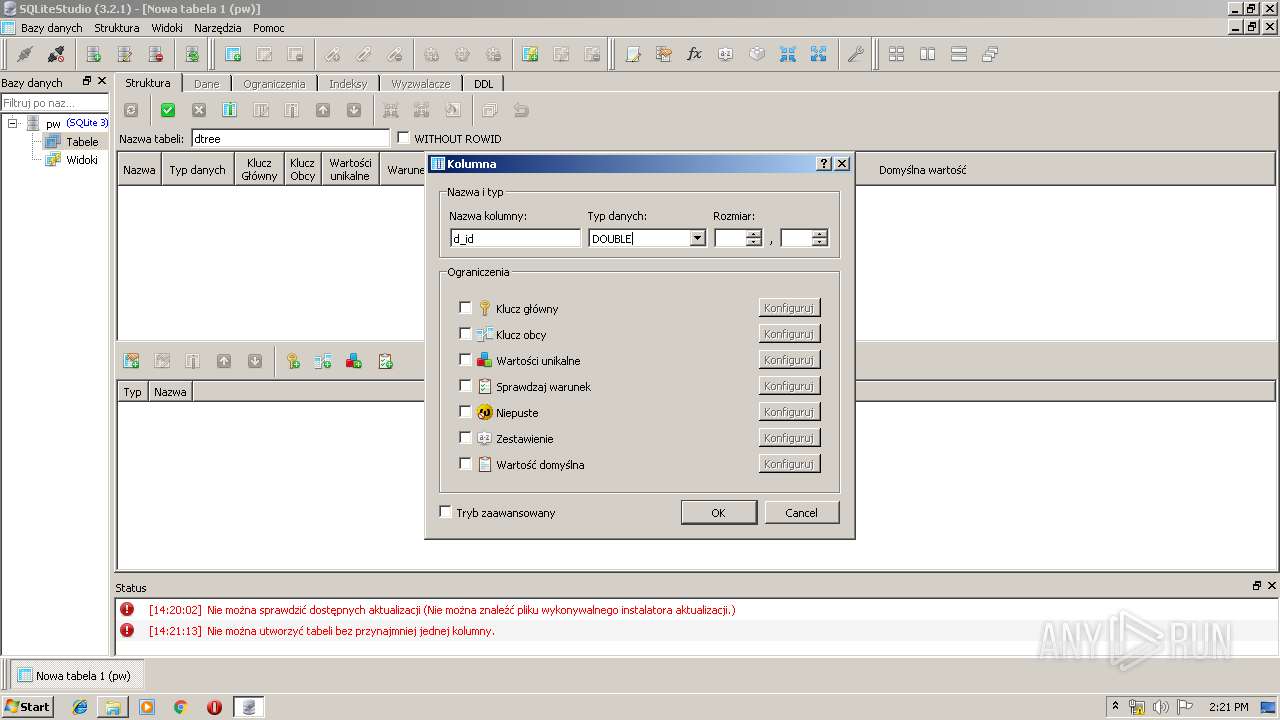This screenshot has height=720, width=1280.
Task: Click the add column icon in structure toolbar
Action: coord(229,110)
